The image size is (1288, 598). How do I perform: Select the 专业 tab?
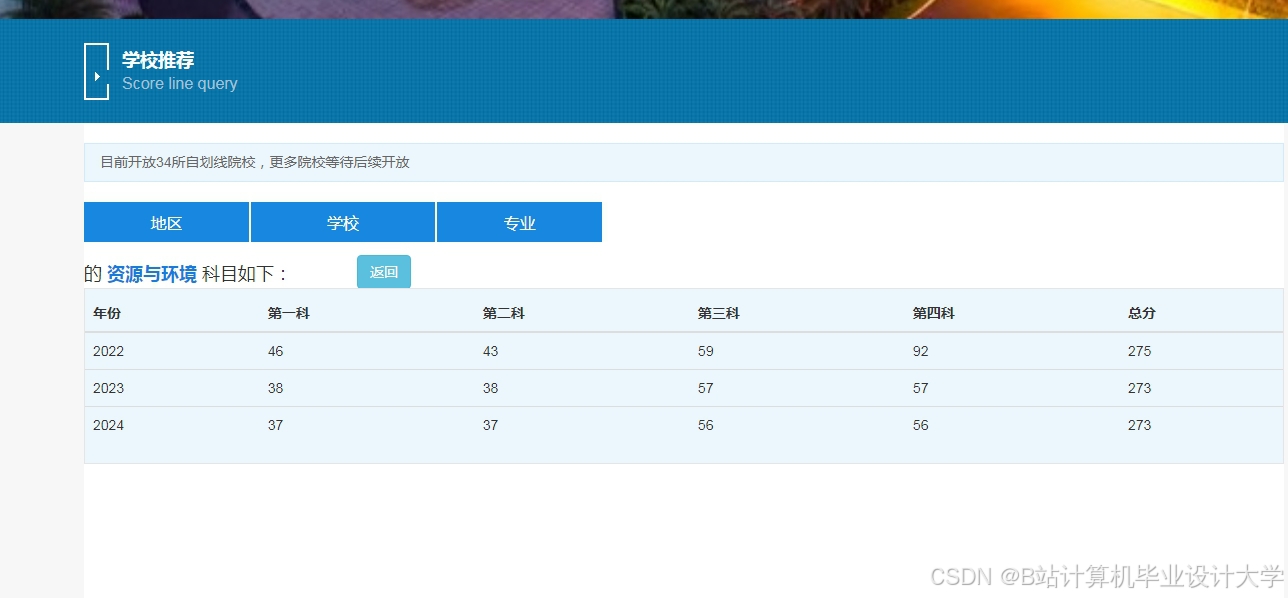[x=519, y=222]
